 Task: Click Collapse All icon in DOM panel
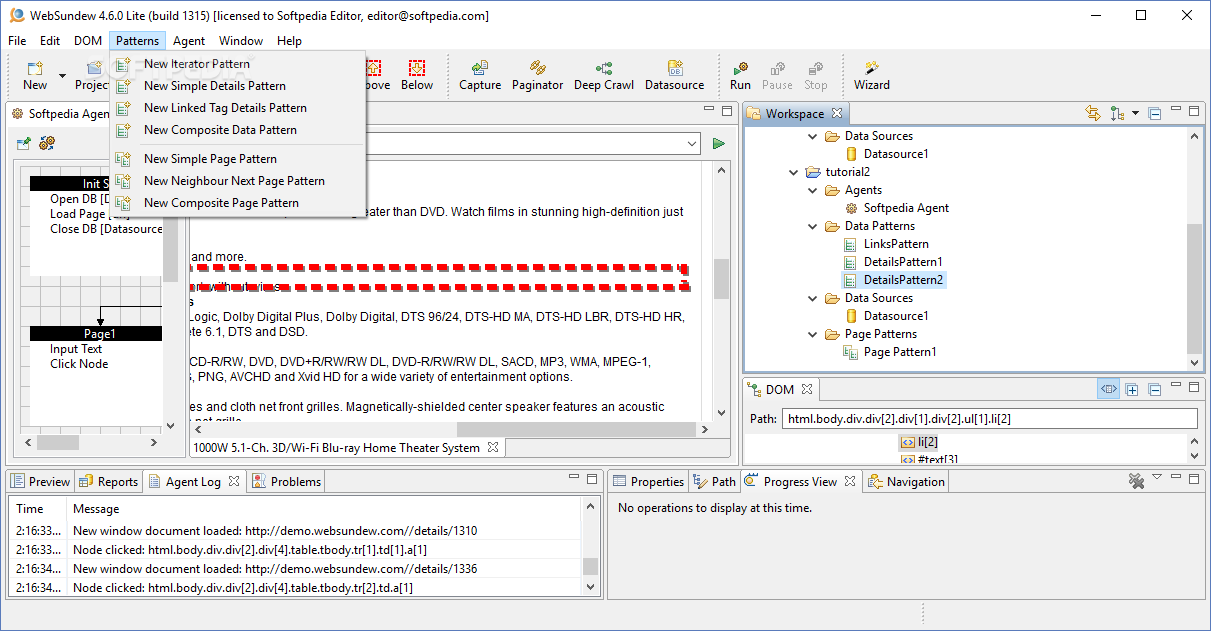[x=1154, y=389]
